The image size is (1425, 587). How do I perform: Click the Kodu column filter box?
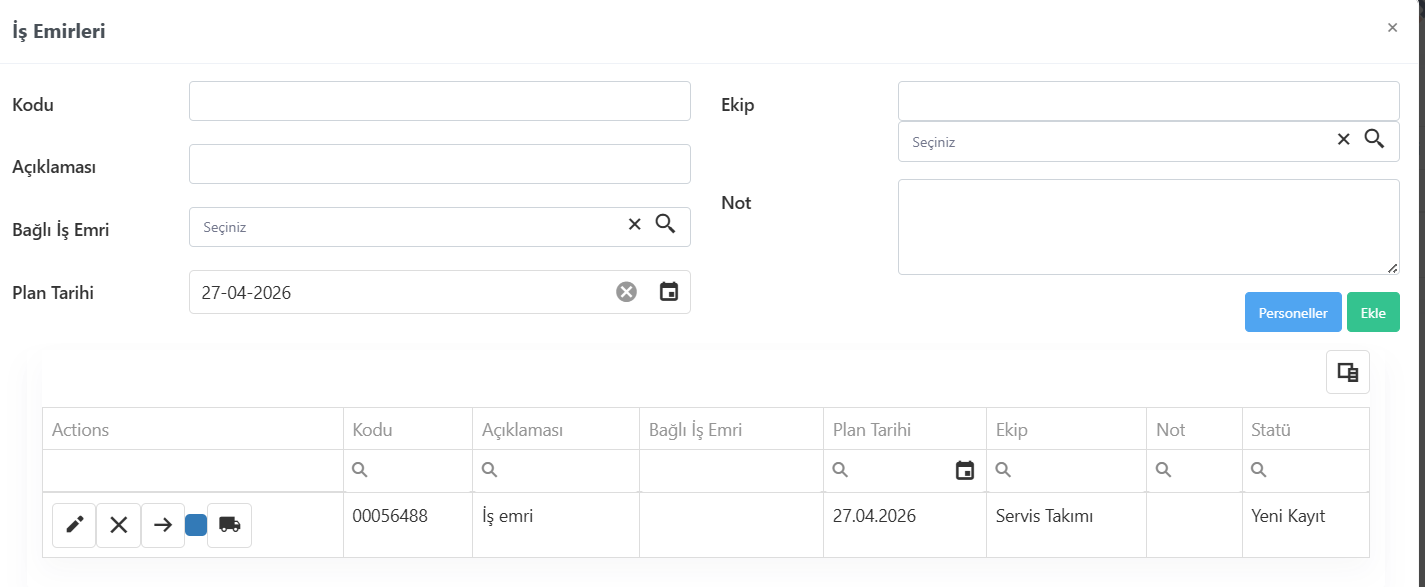[408, 470]
